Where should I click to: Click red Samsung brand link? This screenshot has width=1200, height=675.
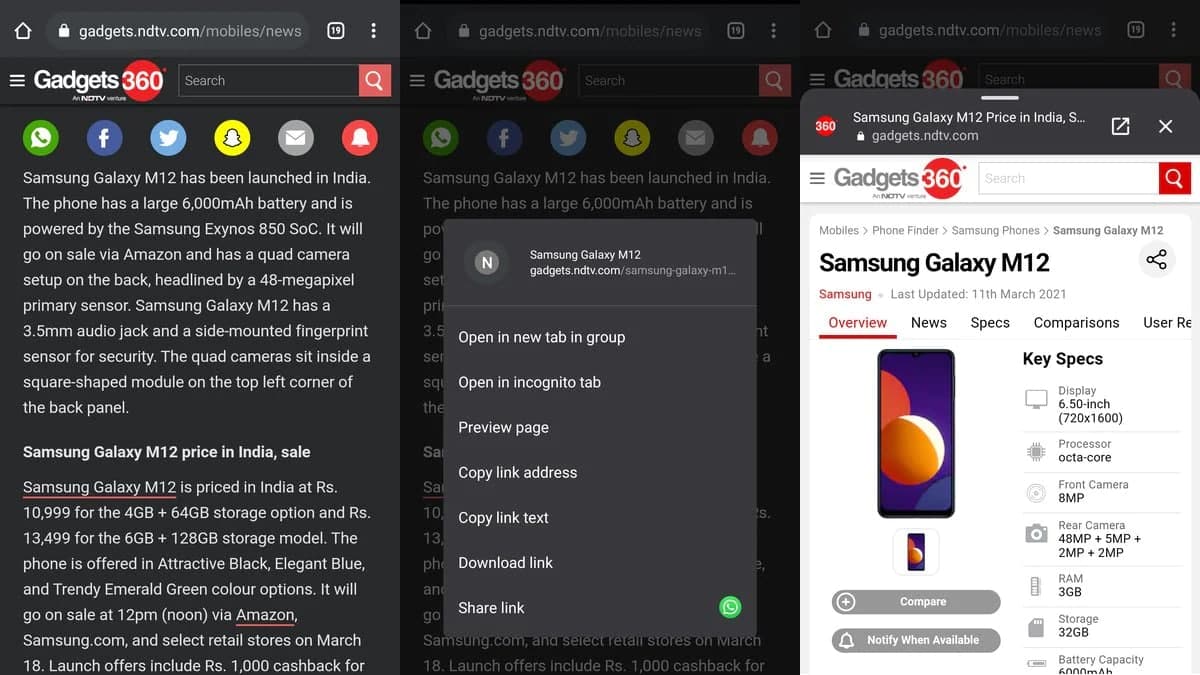click(845, 294)
